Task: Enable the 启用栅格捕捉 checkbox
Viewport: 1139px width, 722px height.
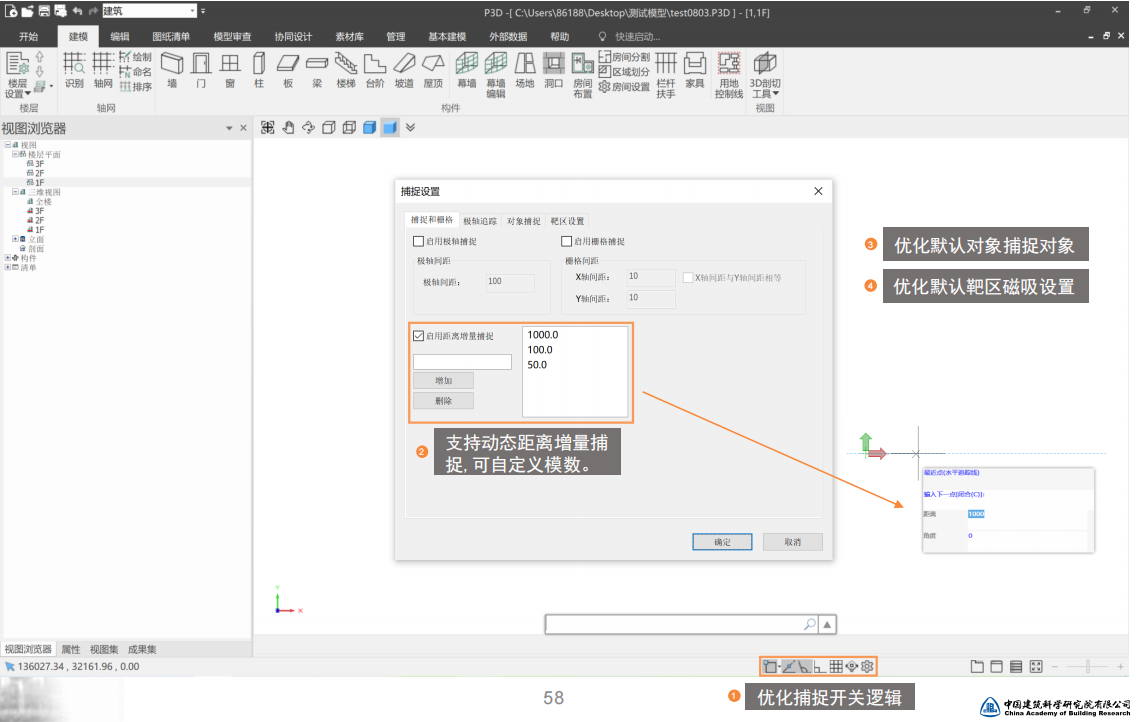Action: pyautogui.click(x=567, y=241)
